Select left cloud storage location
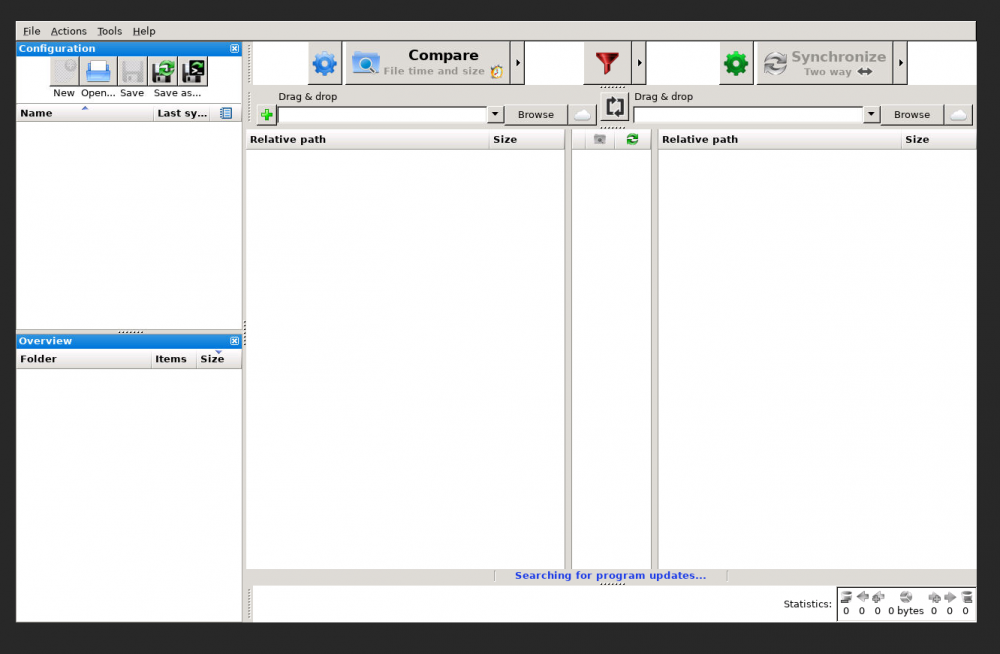 [x=582, y=115]
